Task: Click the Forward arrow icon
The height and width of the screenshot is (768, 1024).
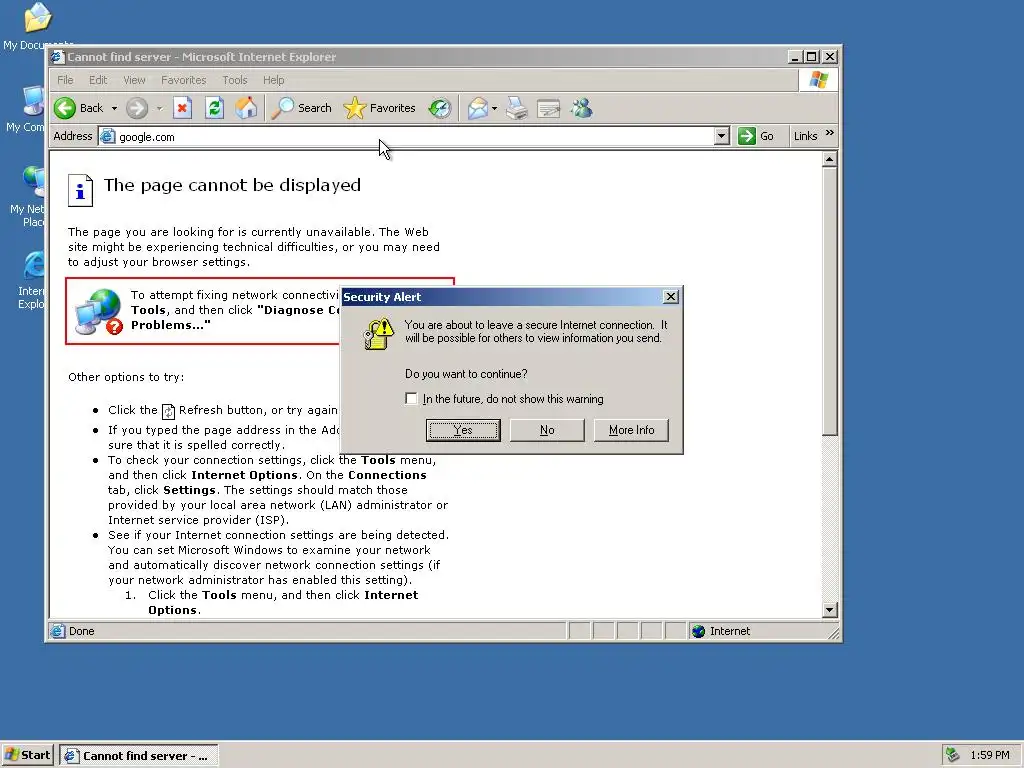Action: pyautogui.click(x=136, y=108)
